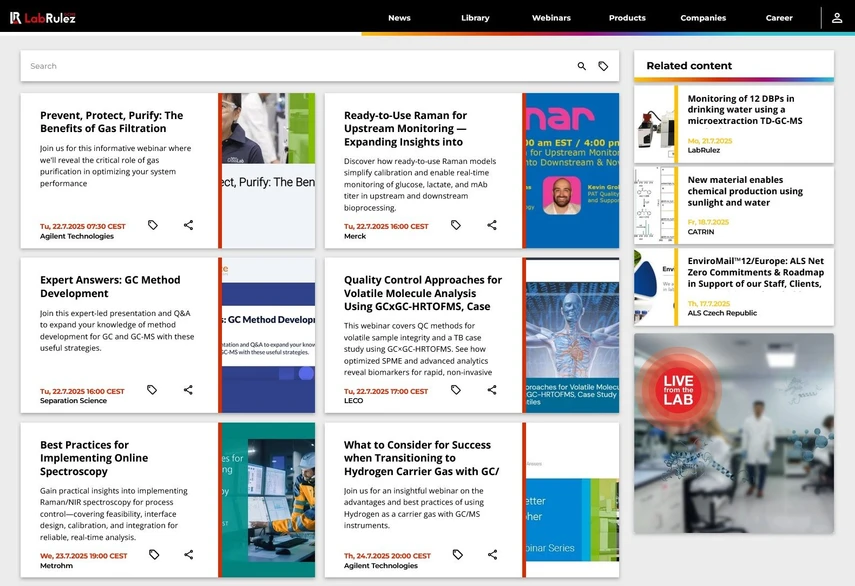Image resolution: width=855 pixels, height=586 pixels.
Task: Open EnviroMail 12/Europe ALS Net Zero article
Action: point(756,272)
